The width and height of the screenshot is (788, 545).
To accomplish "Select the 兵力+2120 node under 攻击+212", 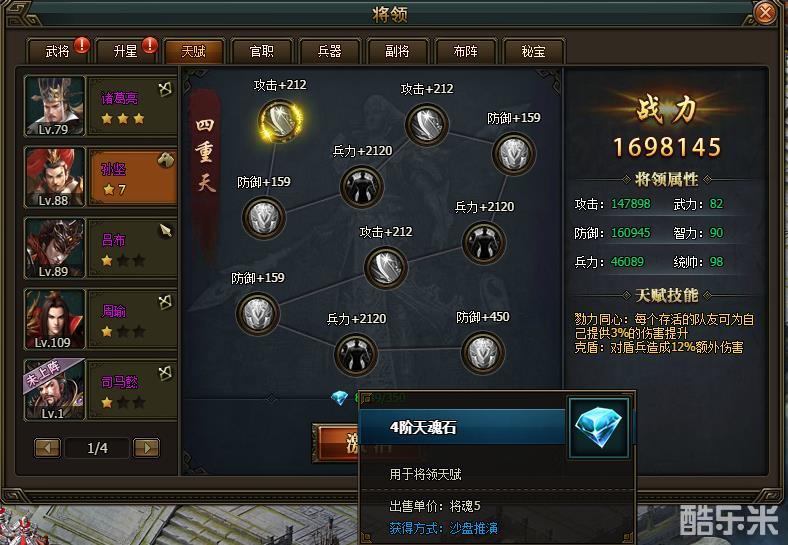I will click(362, 186).
